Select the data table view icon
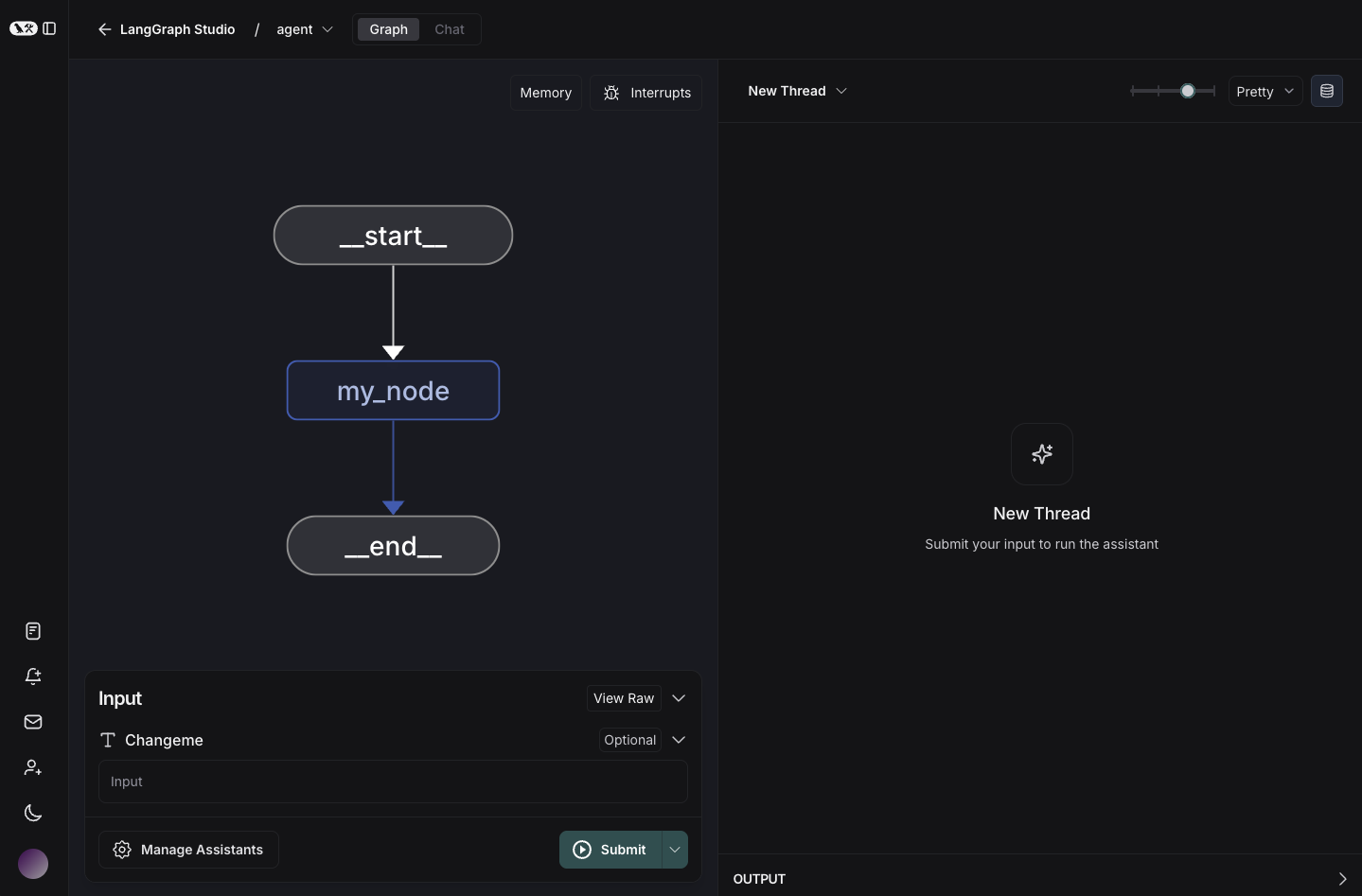 coord(1326,91)
